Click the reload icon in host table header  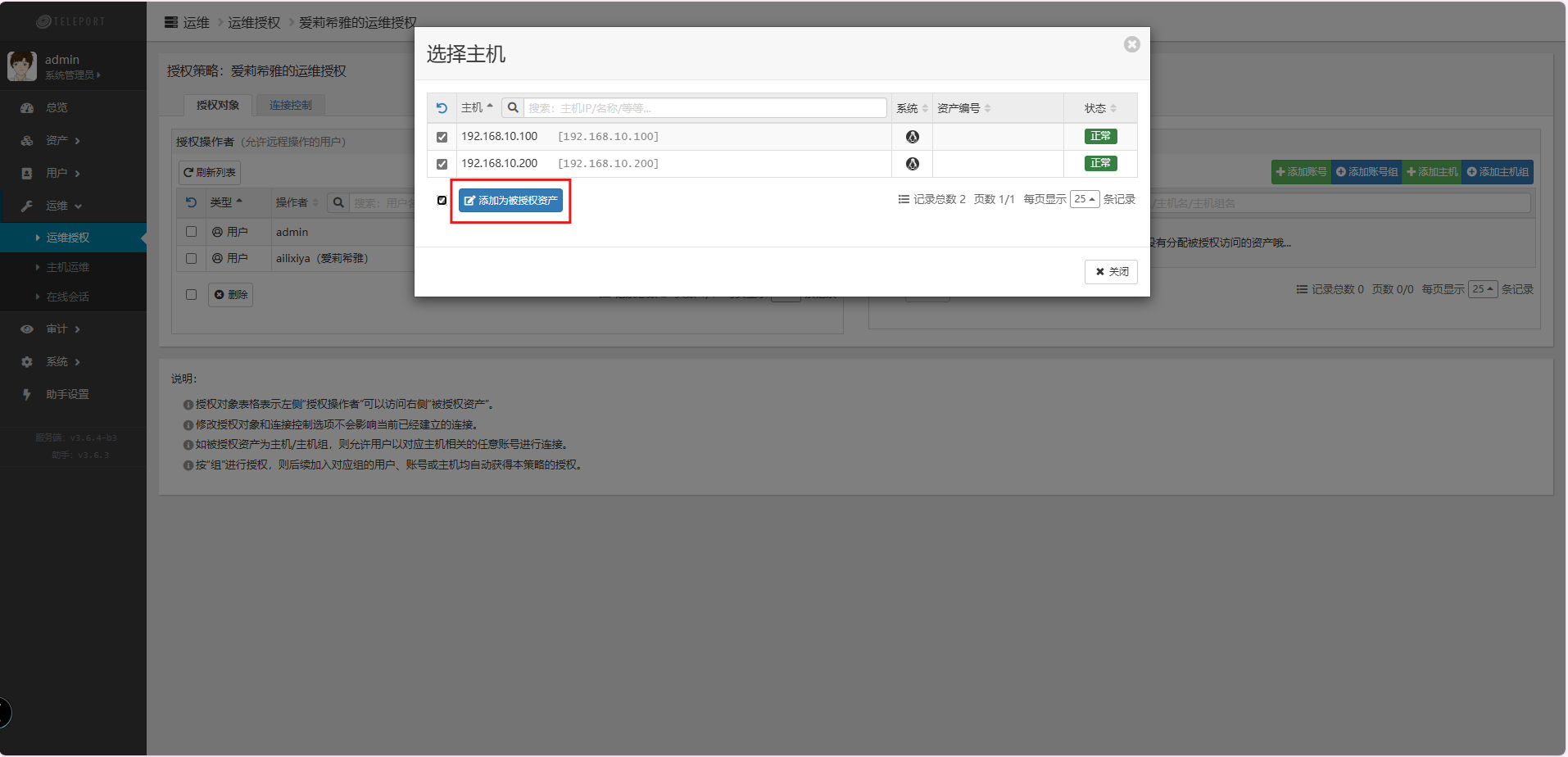pos(442,108)
